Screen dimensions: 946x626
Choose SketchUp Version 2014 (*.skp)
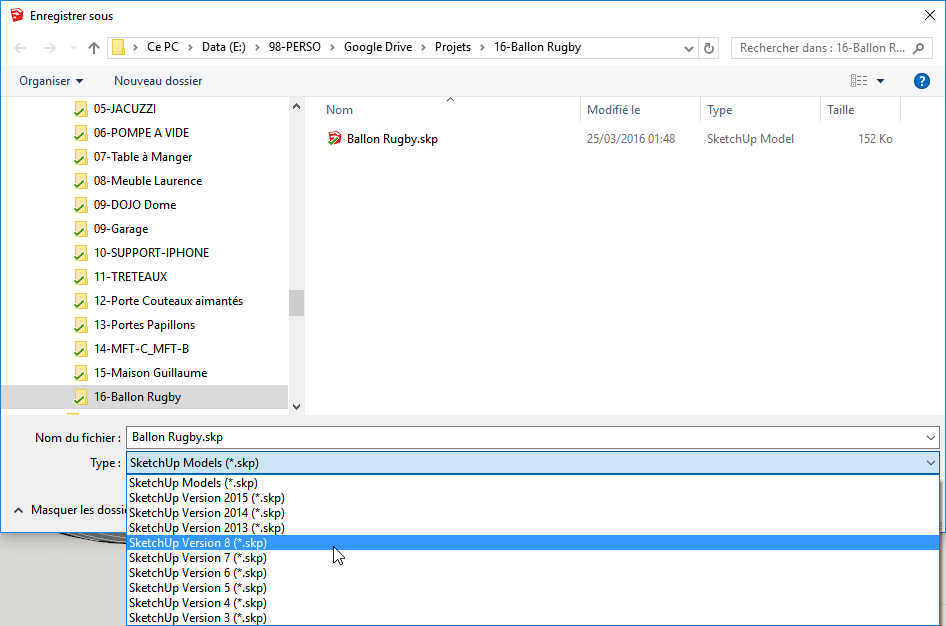click(x=533, y=513)
